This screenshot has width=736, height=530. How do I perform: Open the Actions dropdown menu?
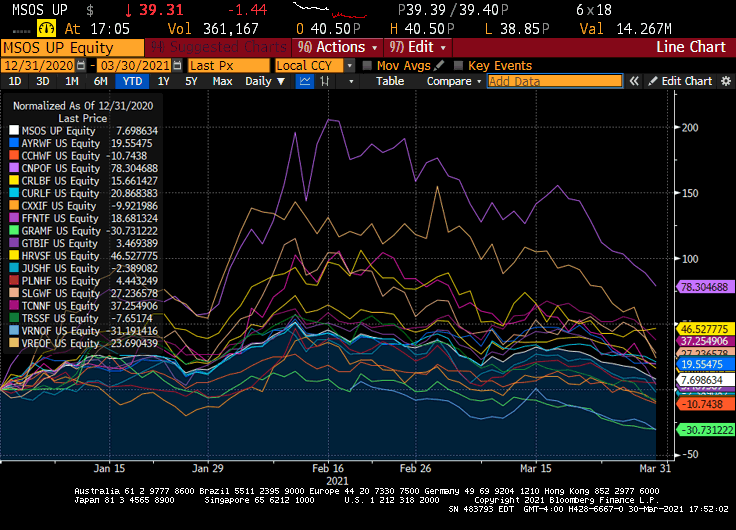click(x=337, y=47)
